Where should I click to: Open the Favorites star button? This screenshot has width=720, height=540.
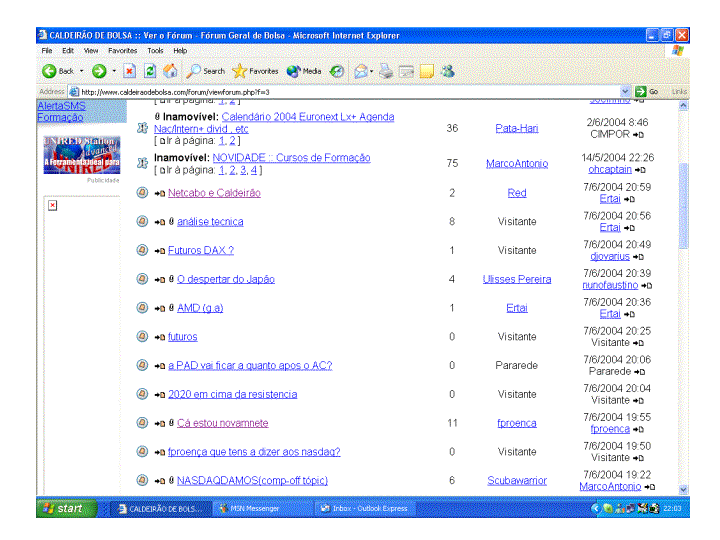pyautogui.click(x=255, y=71)
